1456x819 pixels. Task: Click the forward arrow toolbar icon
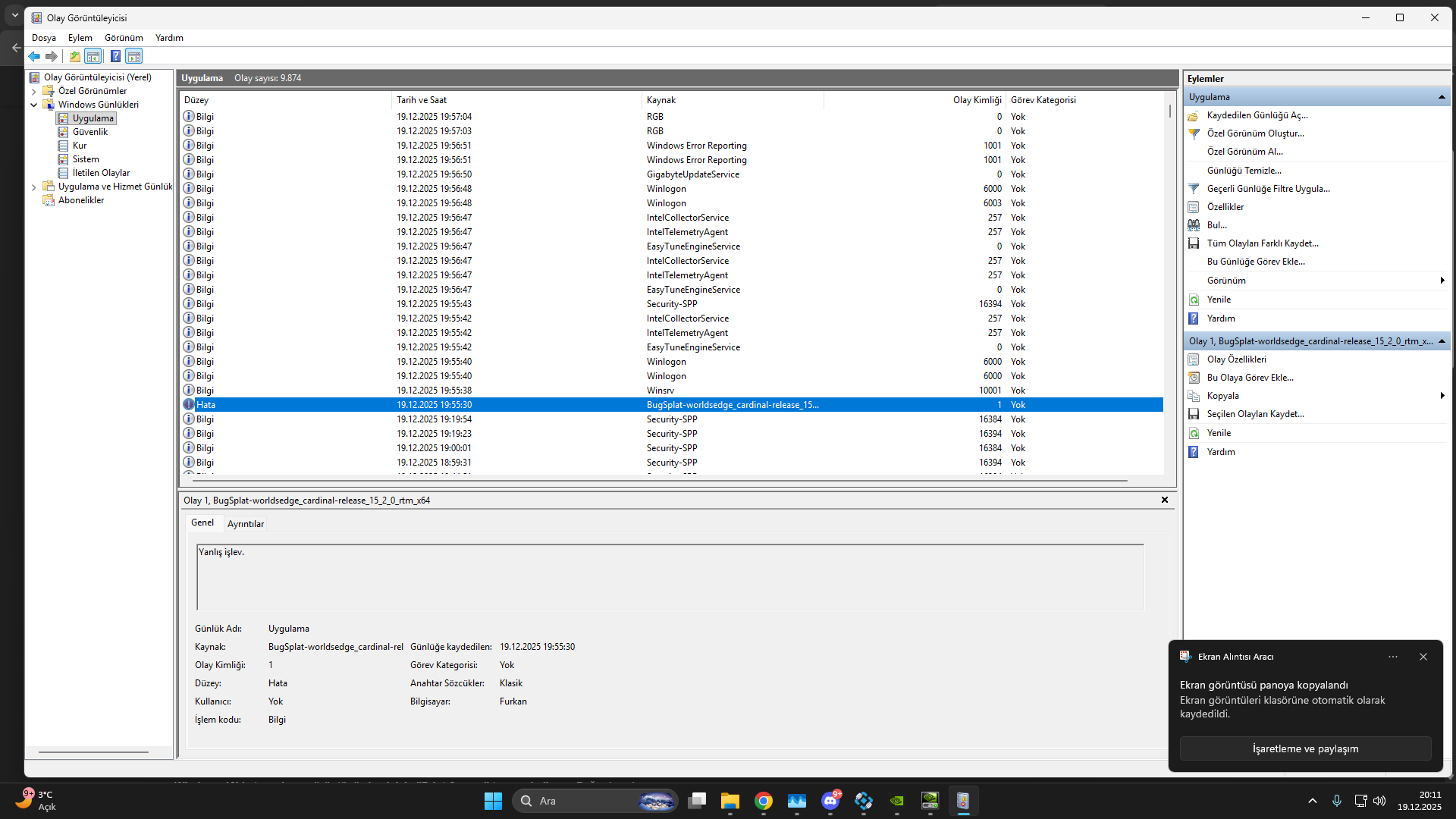(52, 56)
